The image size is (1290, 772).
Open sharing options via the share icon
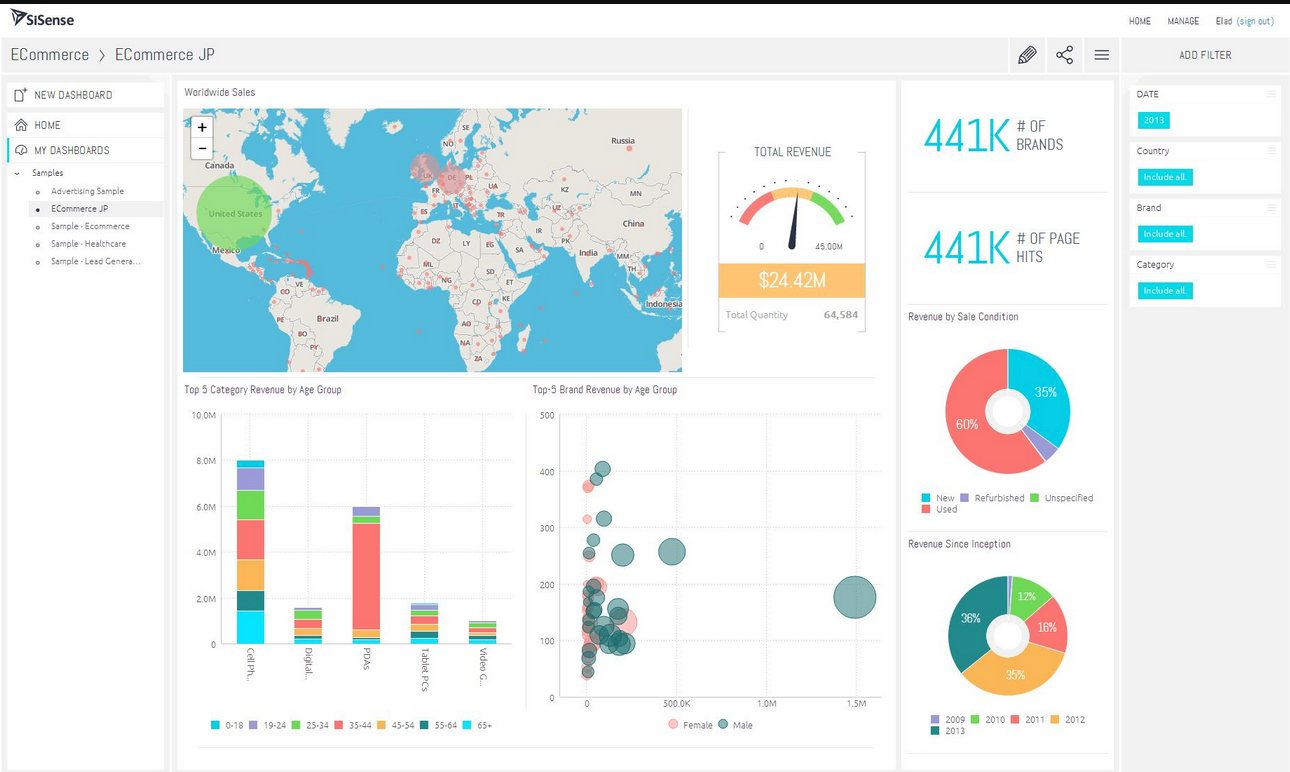[1064, 55]
